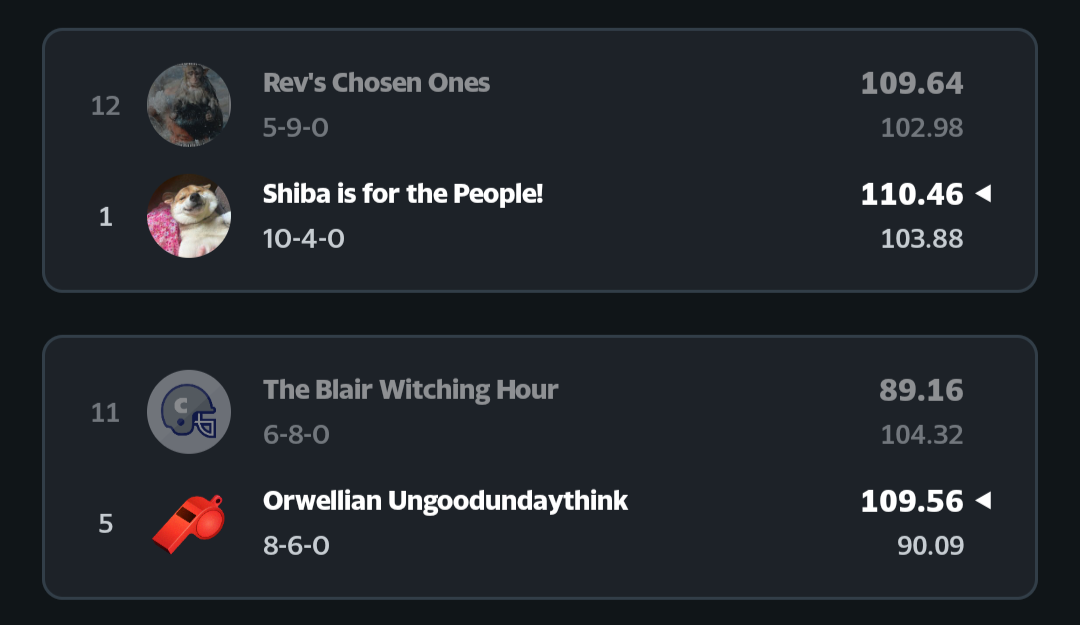1080x625 pixels.
Task: Click the Shiba dog team avatar
Action: pyautogui.click(x=189, y=216)
